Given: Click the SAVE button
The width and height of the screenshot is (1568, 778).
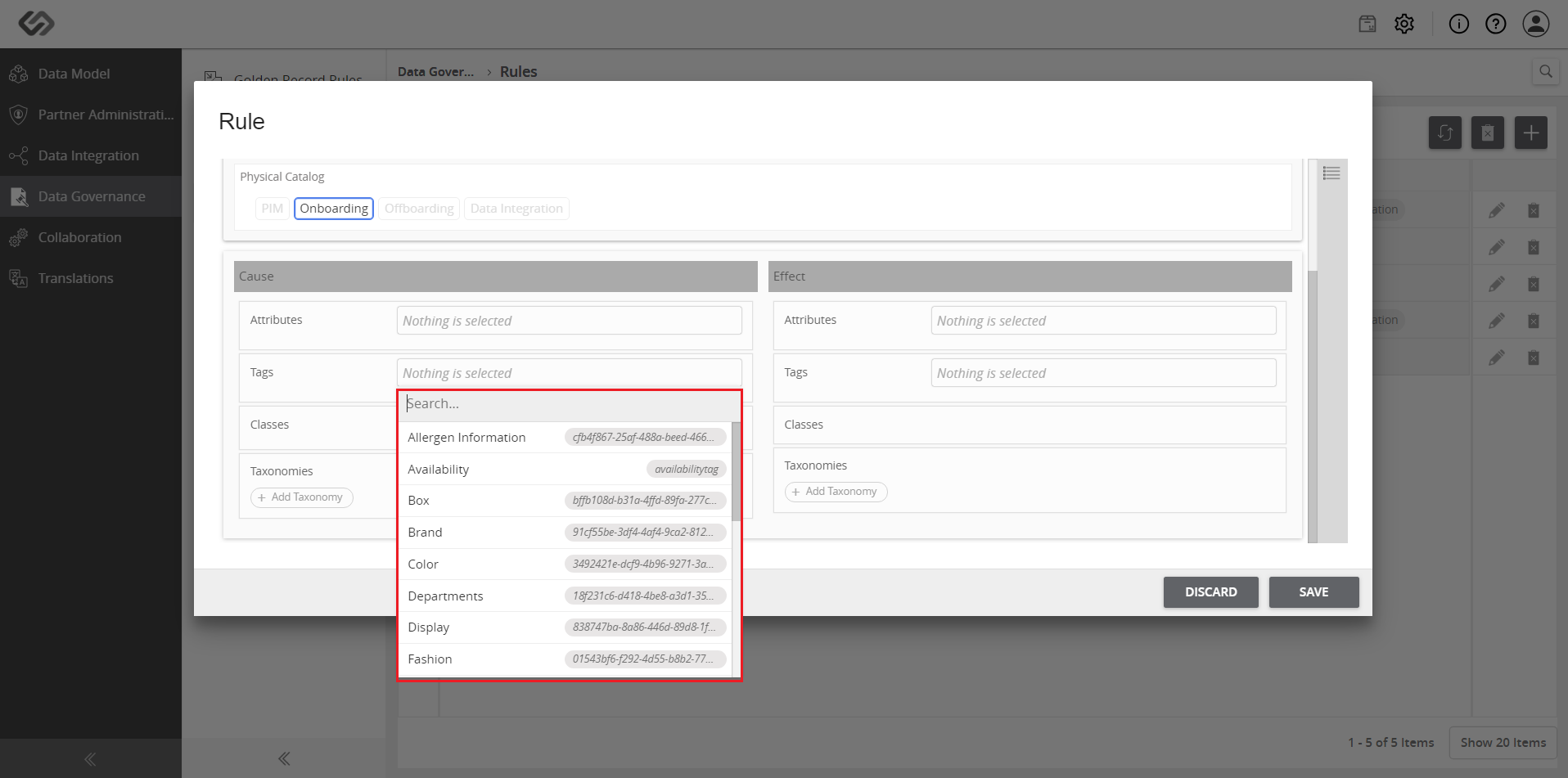Looking at the screenshot, I should click(x=1313, y=592).
